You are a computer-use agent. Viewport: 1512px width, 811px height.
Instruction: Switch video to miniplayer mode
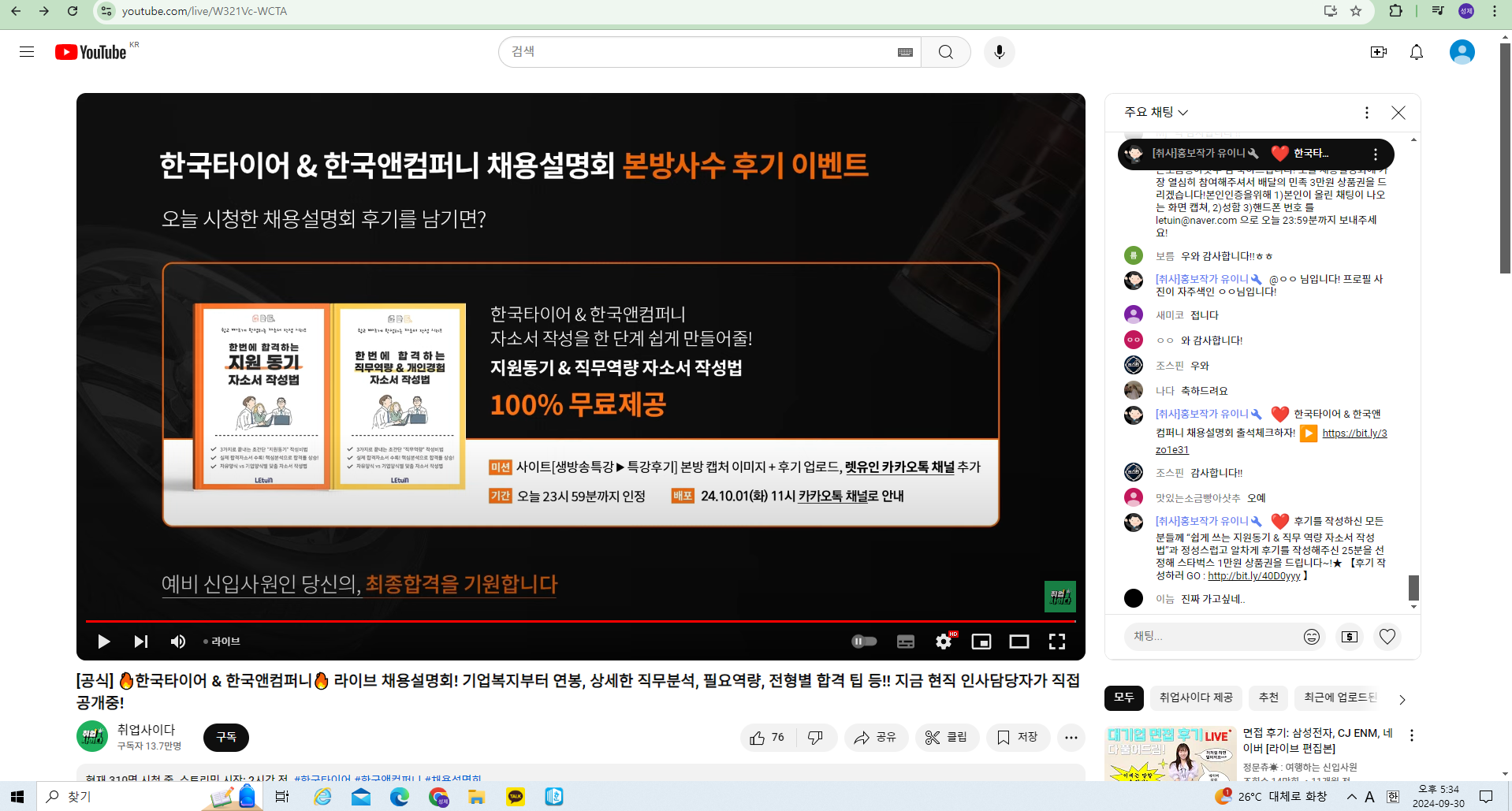tap(981, 642)
